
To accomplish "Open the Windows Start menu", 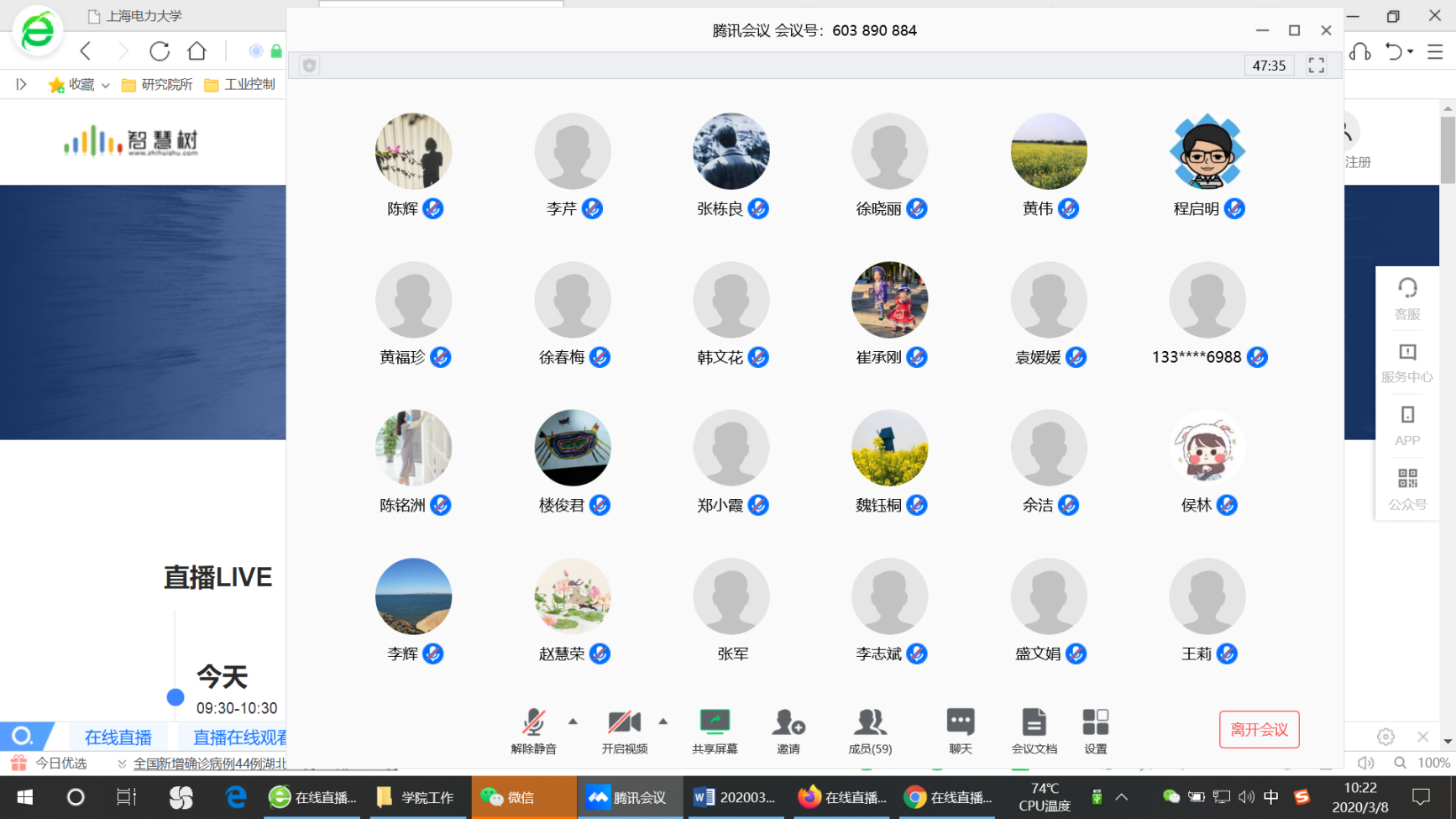I will click(24, 797).
